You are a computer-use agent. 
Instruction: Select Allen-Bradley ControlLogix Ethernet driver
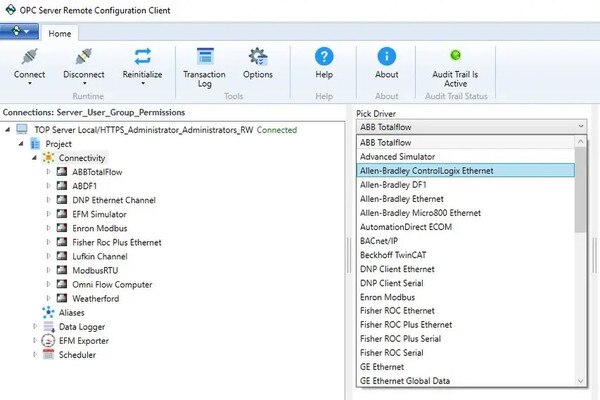point(465,170)
